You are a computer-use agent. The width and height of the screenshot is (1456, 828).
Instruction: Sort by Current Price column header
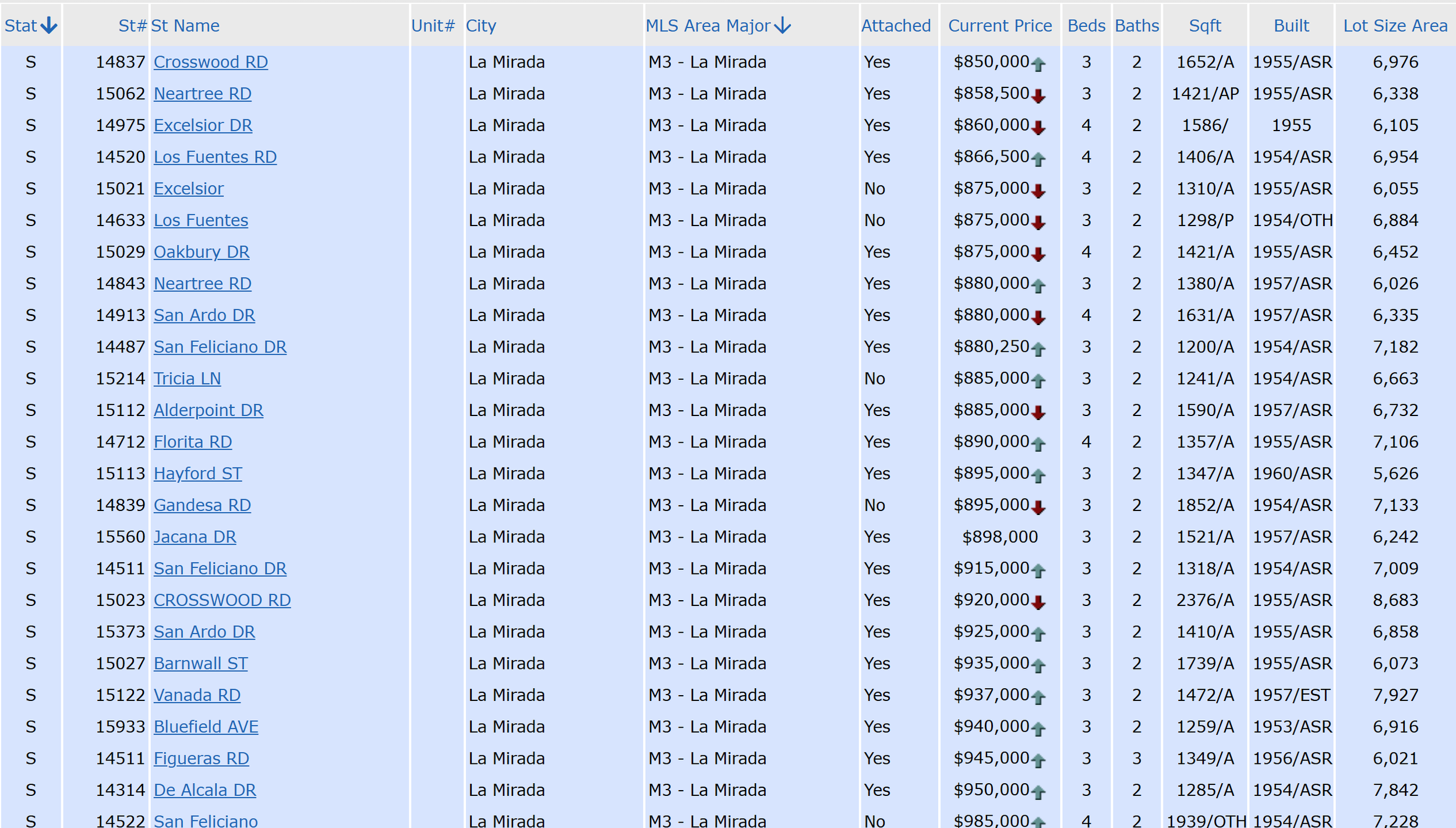tap(999, 26)
